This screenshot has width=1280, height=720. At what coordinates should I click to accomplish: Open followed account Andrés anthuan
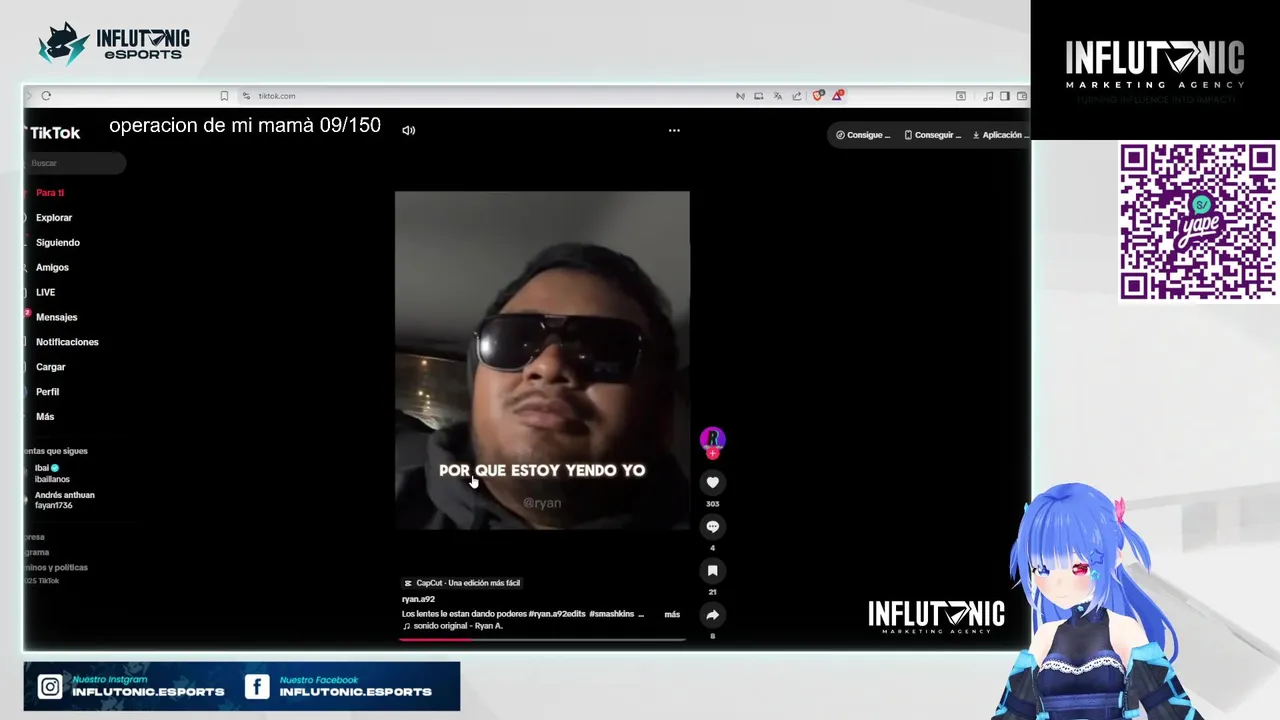65,499
